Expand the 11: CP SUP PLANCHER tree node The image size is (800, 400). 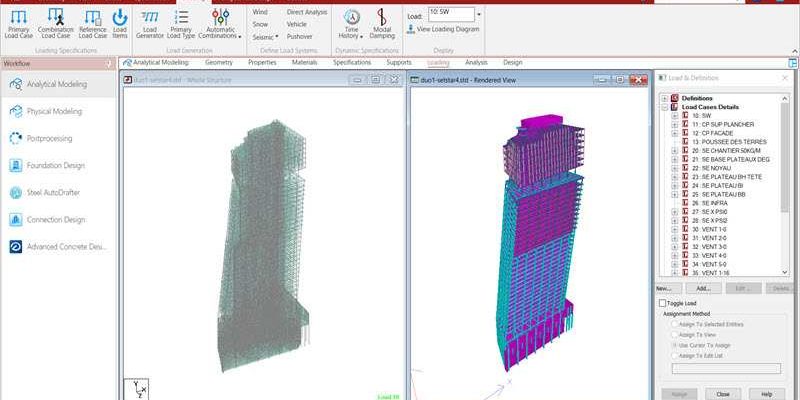(675, 124)
